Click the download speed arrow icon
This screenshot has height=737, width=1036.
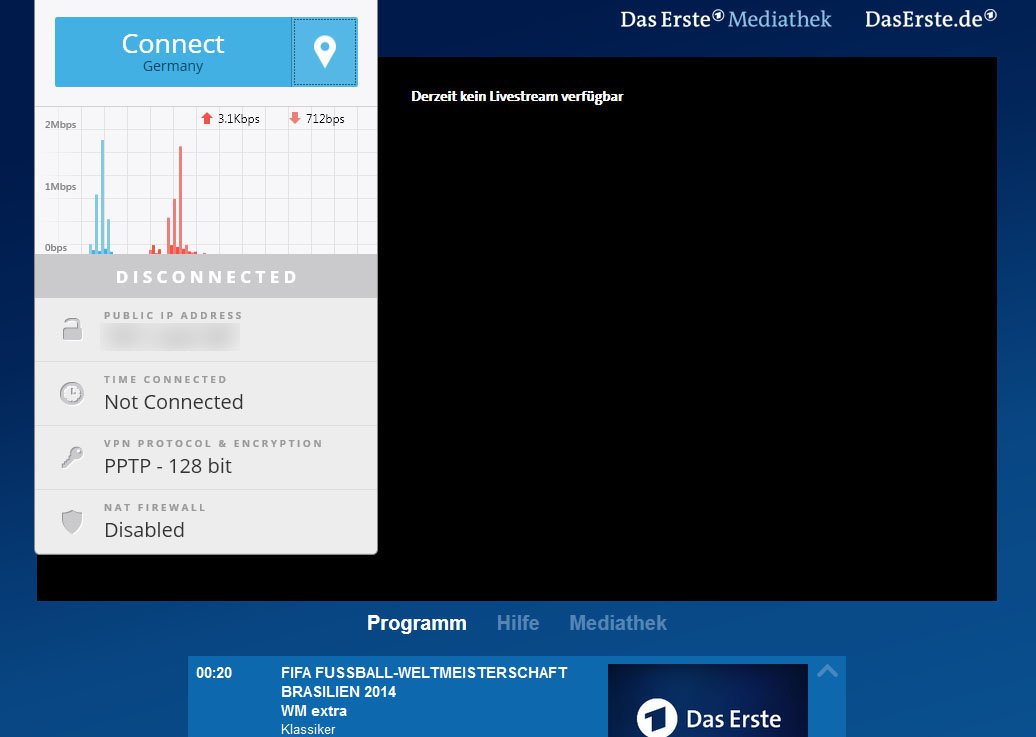pyautogui.click(x=295, y=118)
